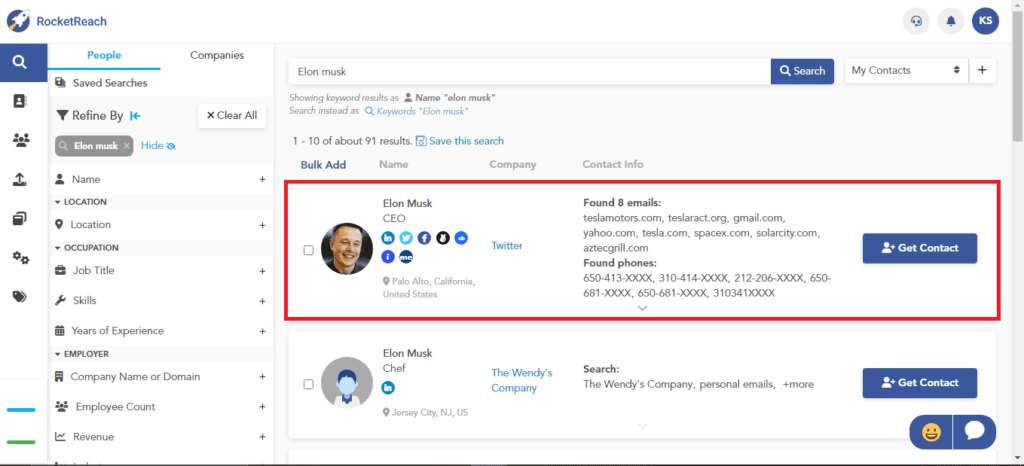The image size is (1024, 466).
Task: Switch to the Companies tab
Action: (x=217, y=56)
